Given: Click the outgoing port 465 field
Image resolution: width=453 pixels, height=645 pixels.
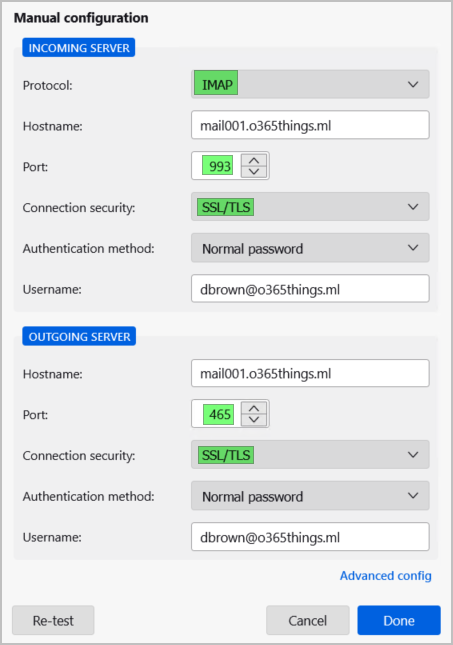Looking at the screenshot, I should pyautogui.click(x=217, y=414).
